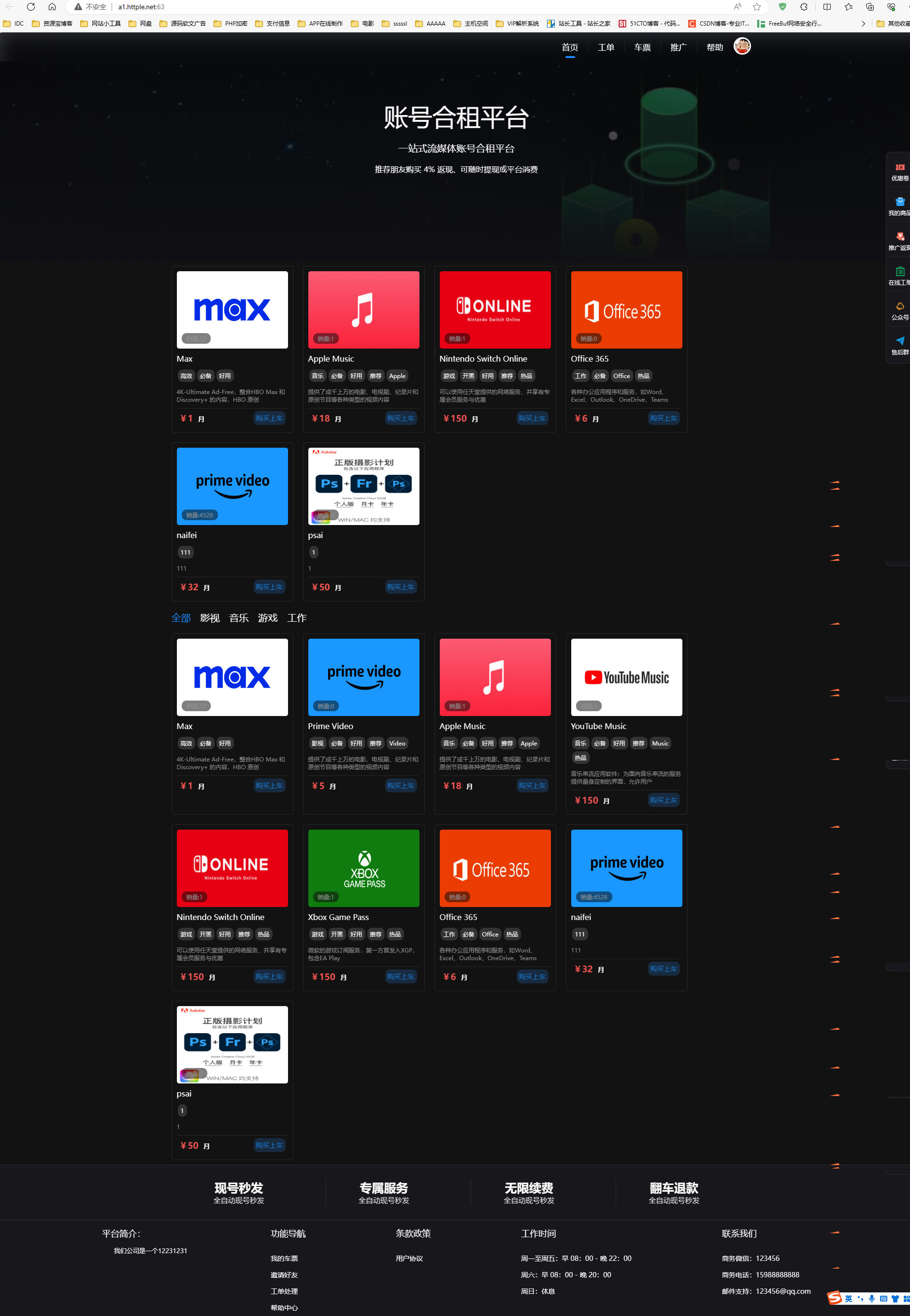Viewport: 910px width, 1316px height.
Task: Open the 主机空间 bookmark folder
Action: point(470,23)
